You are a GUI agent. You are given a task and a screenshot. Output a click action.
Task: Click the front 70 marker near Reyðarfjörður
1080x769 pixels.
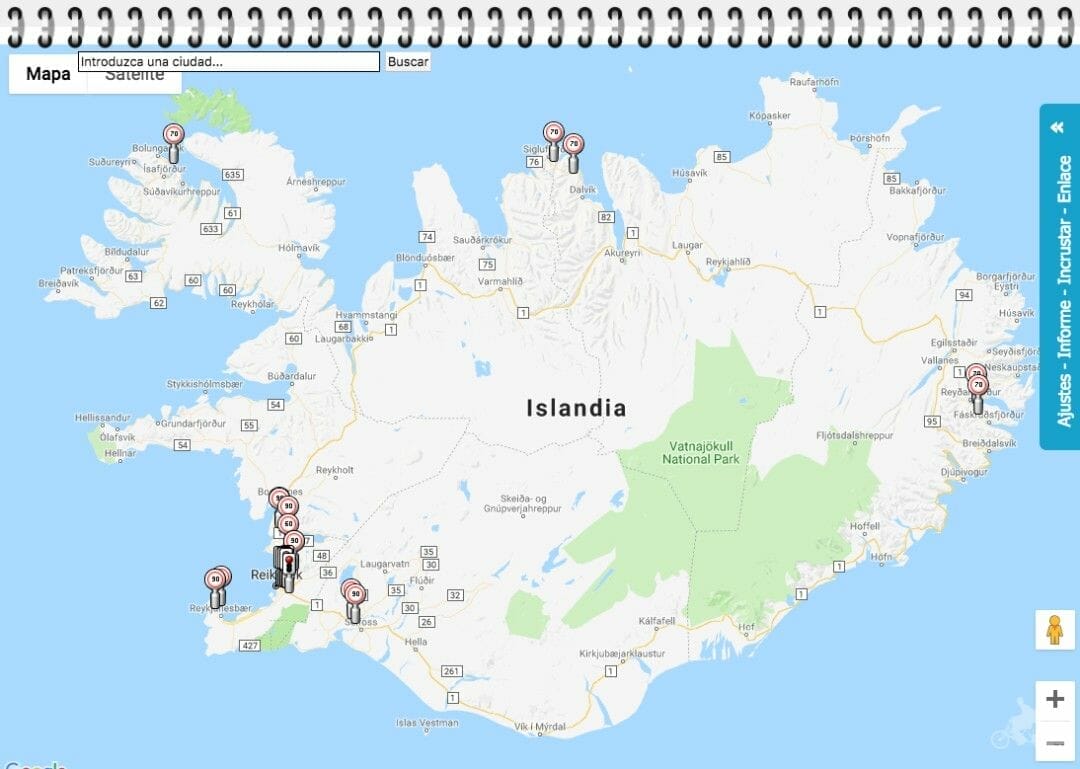[977, 393]
